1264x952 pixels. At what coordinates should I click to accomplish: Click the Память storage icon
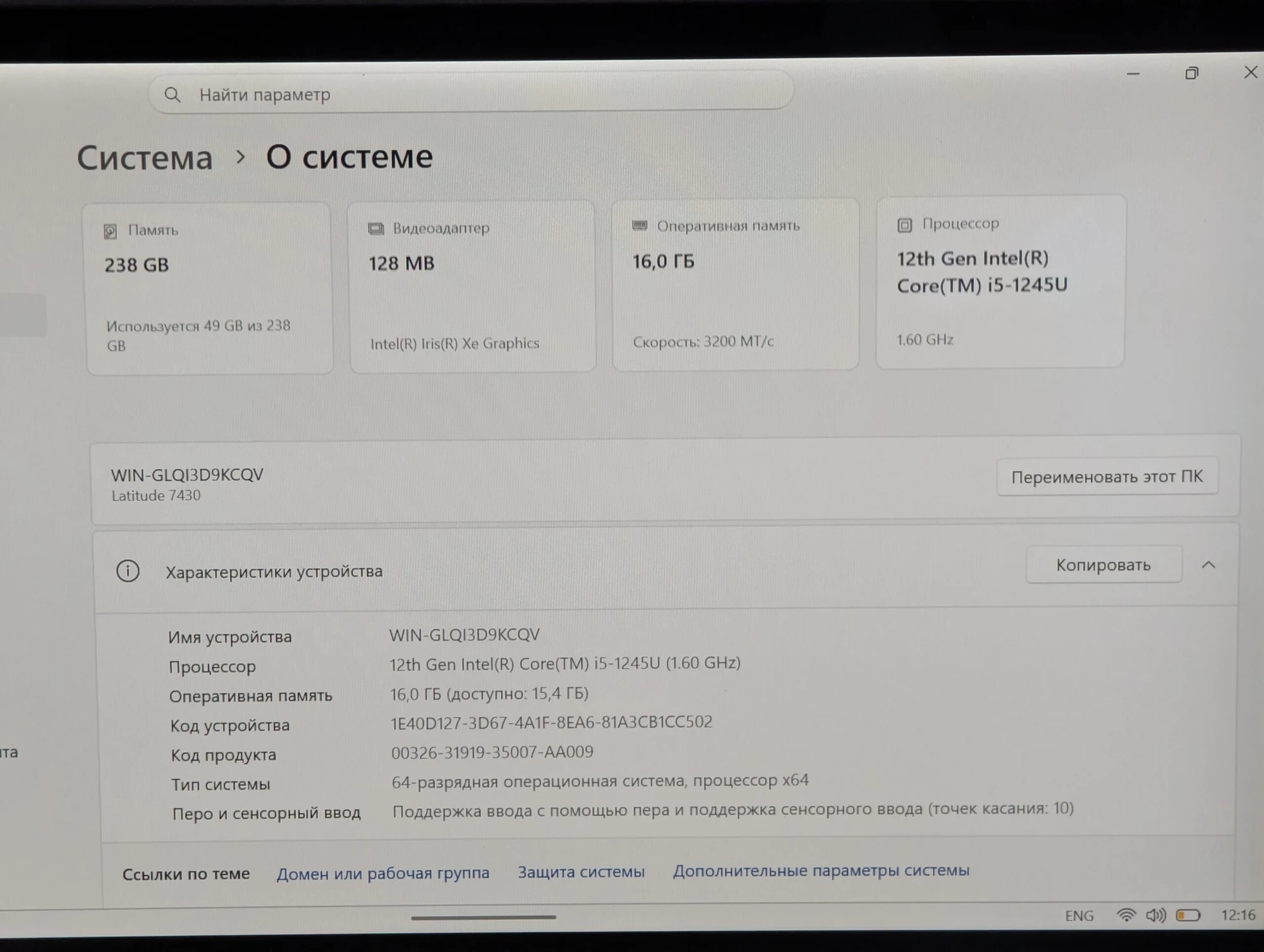[110, 231]
